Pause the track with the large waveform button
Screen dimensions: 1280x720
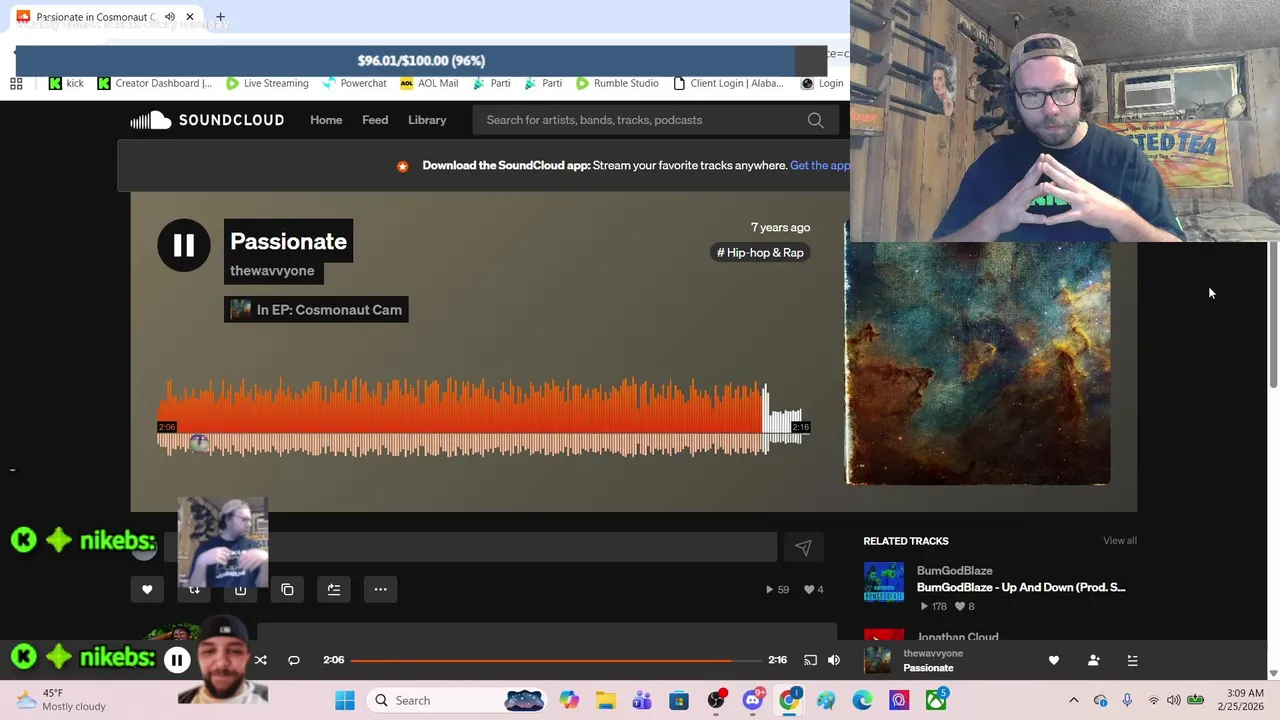tap(183, 245)
